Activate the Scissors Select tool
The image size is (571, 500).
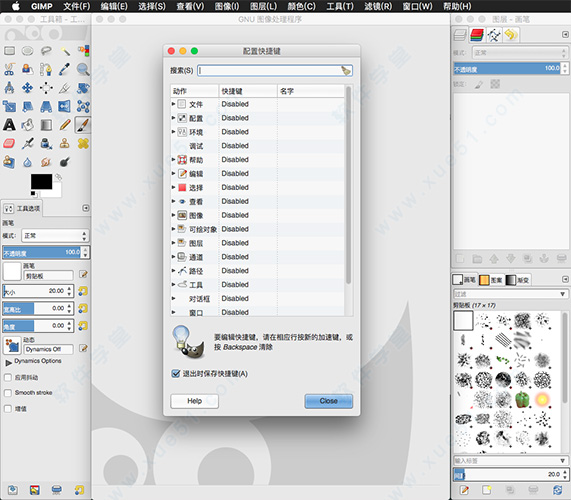point(9,69)
